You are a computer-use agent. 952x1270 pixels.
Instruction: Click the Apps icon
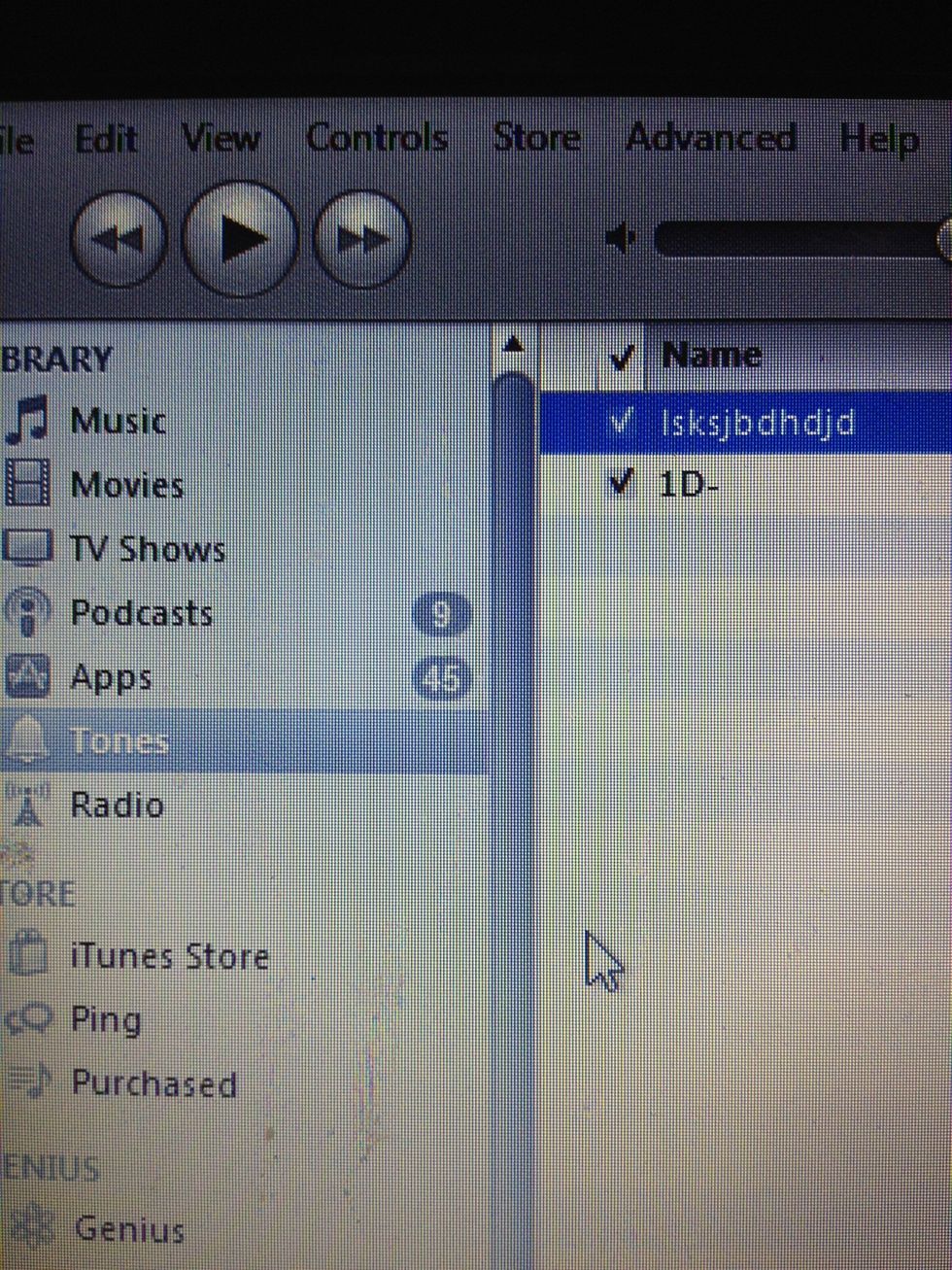click(26, 677)
